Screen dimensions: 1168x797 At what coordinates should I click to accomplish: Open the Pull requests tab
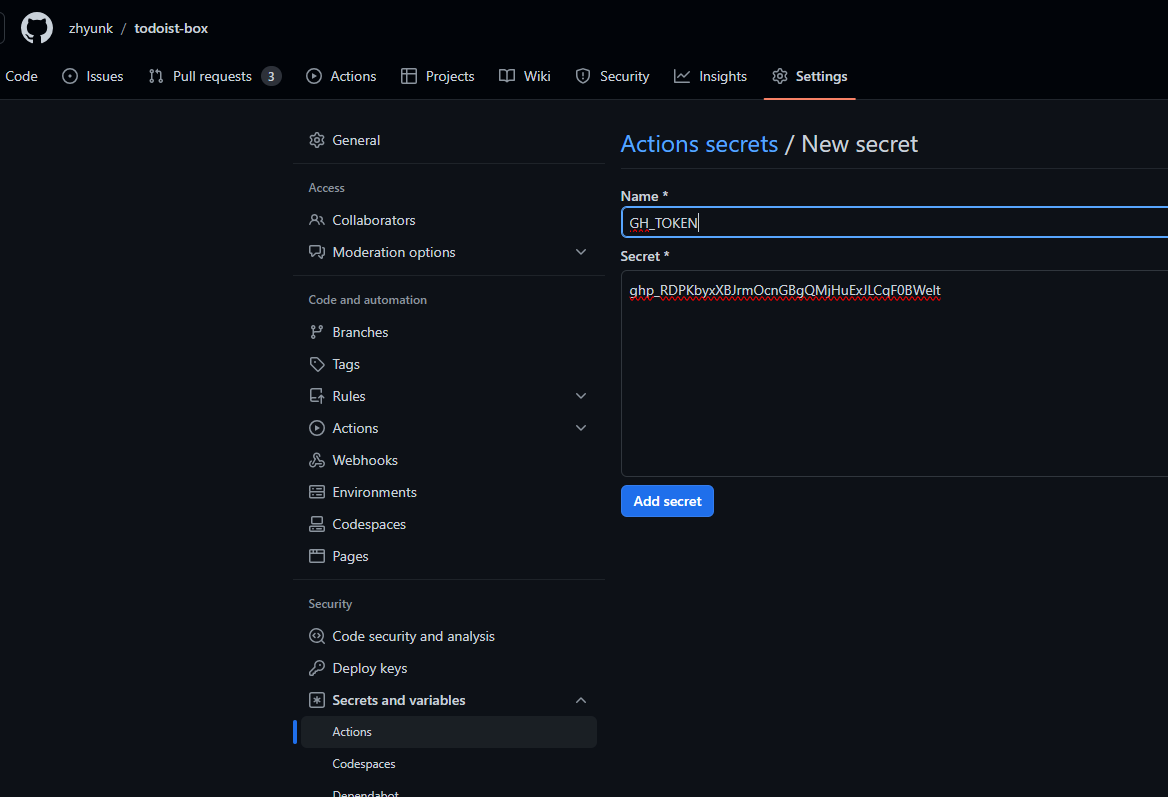215,76
